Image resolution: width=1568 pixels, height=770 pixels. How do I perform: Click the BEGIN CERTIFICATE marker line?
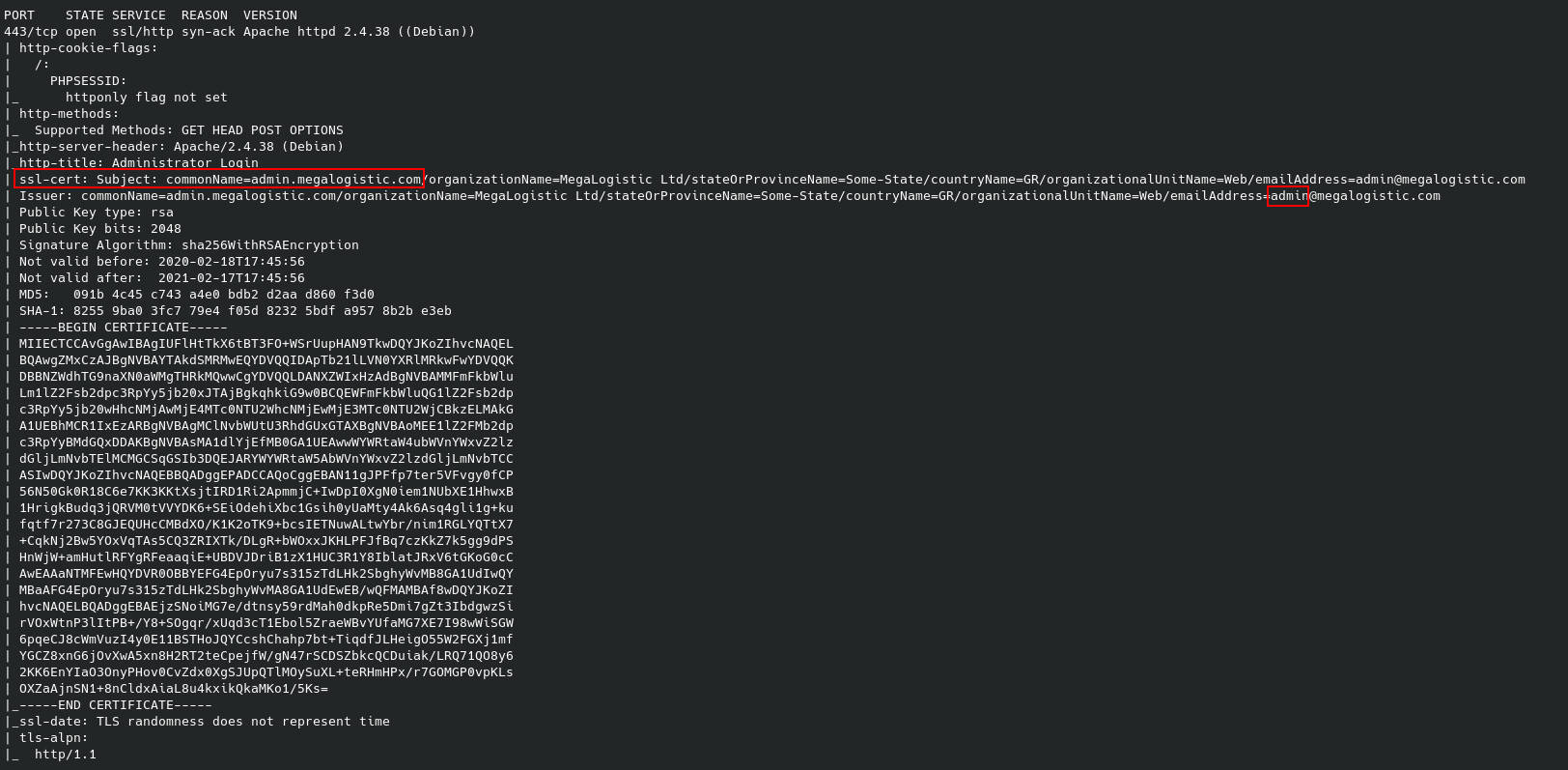point(124,327)
